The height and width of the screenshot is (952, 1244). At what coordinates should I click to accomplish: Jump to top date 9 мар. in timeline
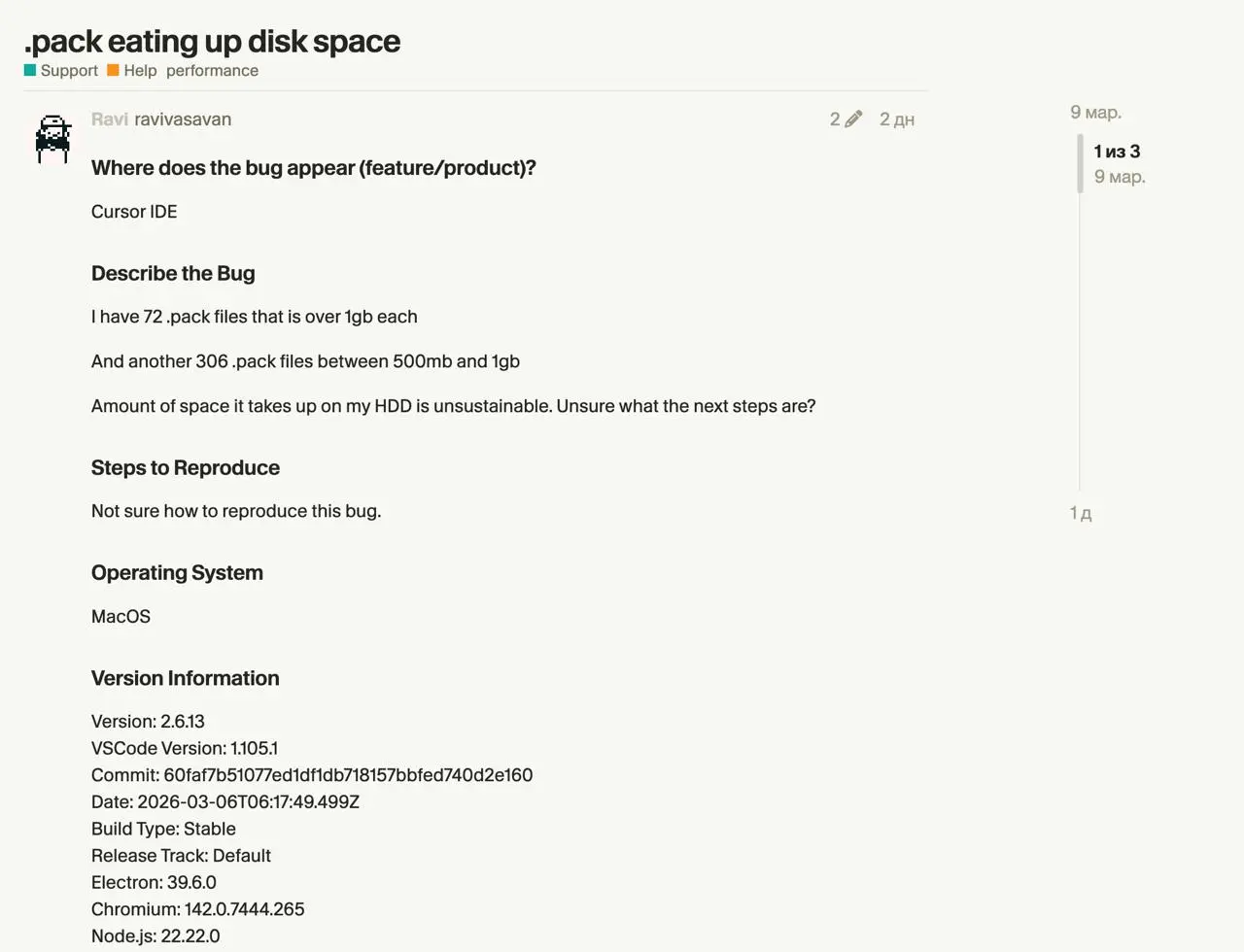click(1095, 113)
